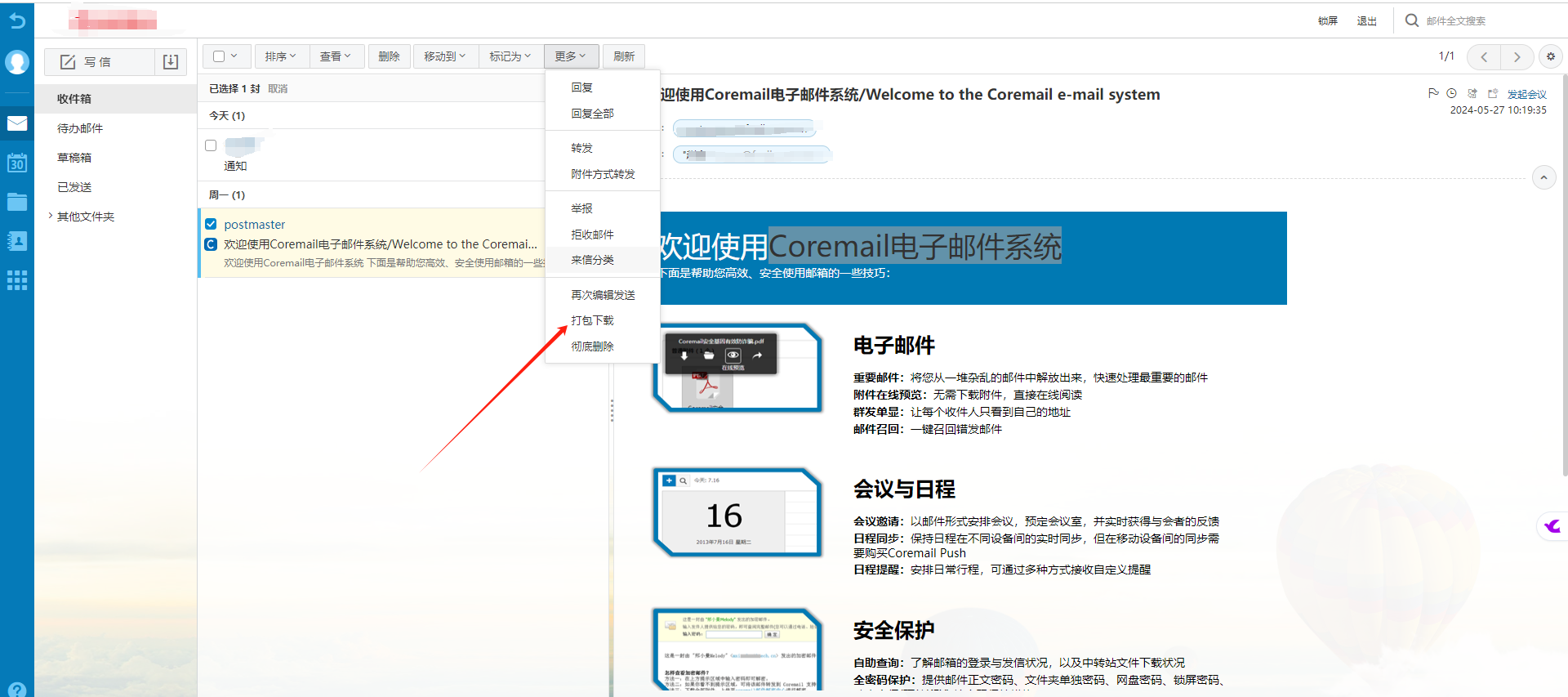Screen dimensions: 1568x697
Task: Click the 删除 delete button
Action: coord(389,56)
